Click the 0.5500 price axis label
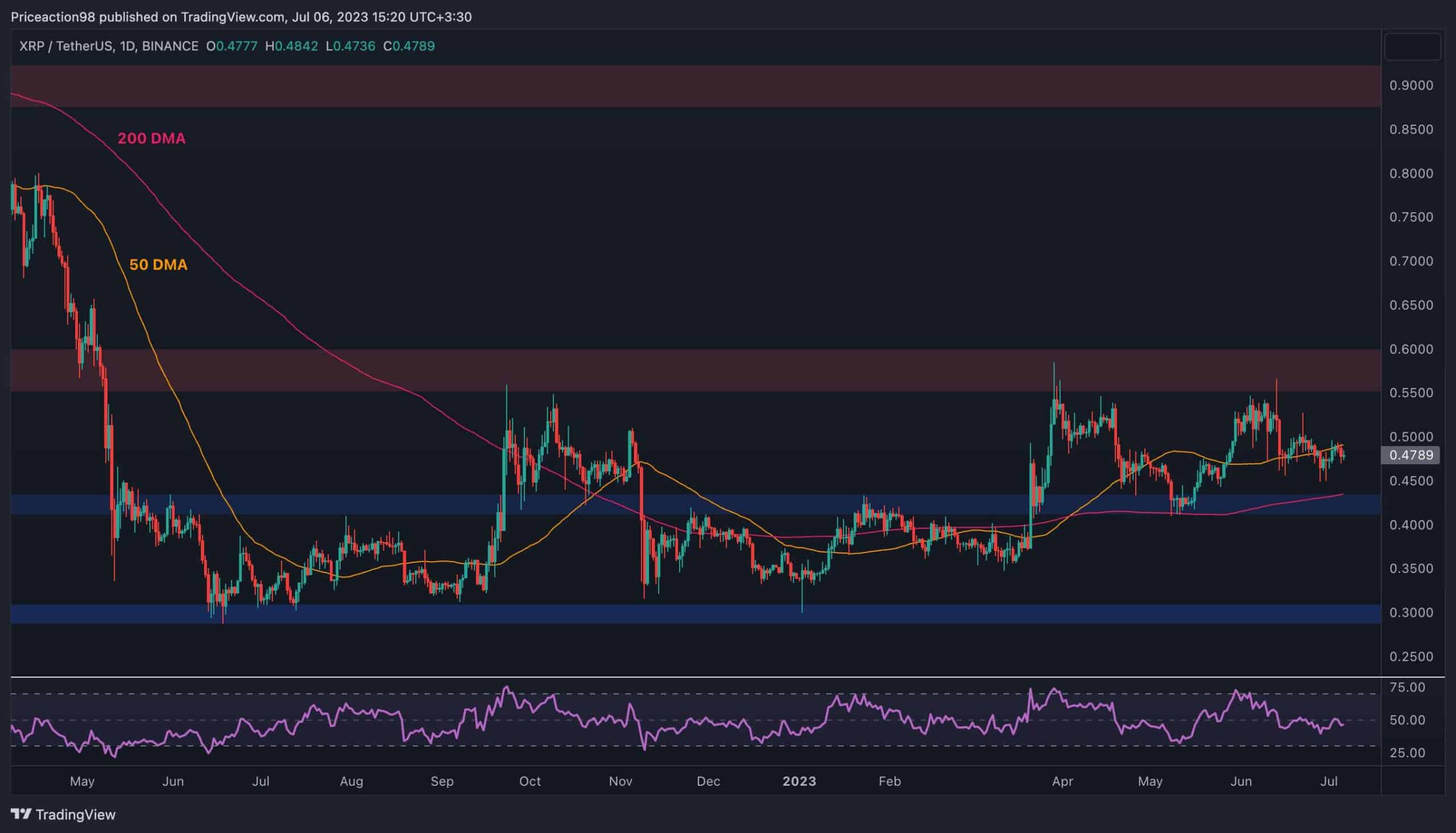This screenshot has height=833, width=1456. pyautogui.click(x=1412, y=393)
